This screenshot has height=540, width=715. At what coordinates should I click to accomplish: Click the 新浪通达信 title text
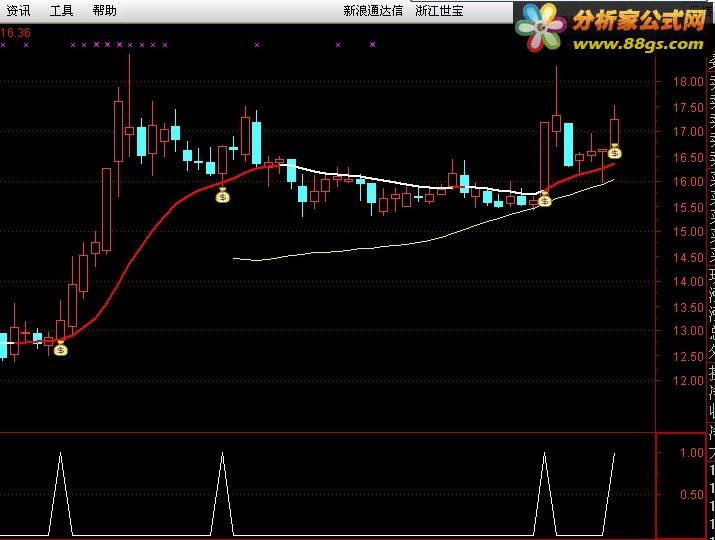tap(373, 10)
